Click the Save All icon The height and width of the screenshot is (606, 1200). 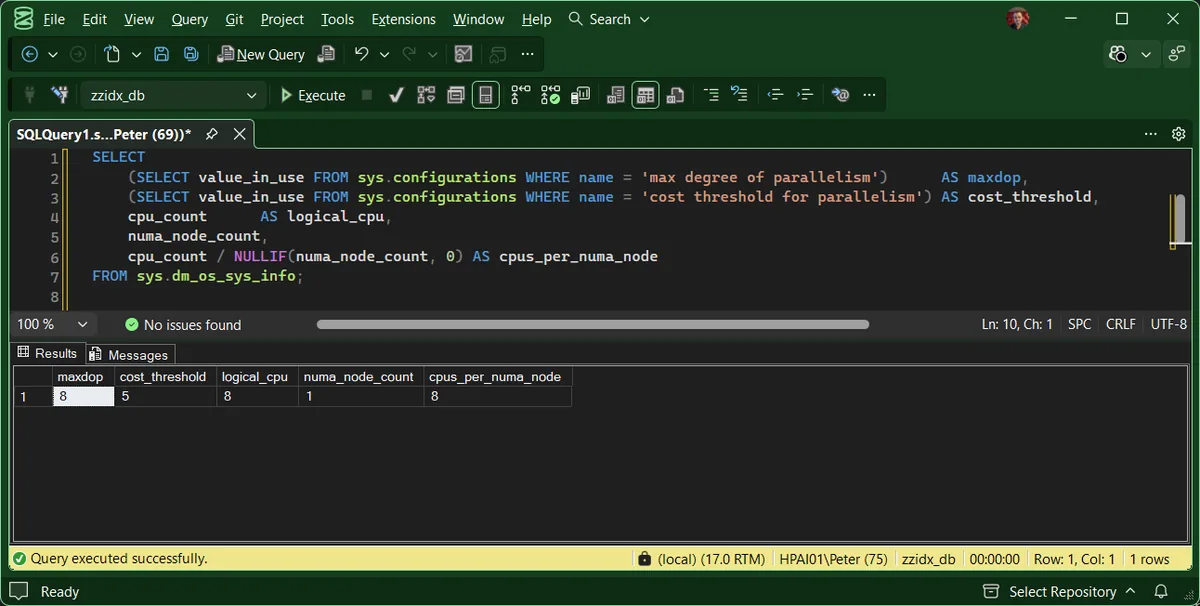pos(191,54)
